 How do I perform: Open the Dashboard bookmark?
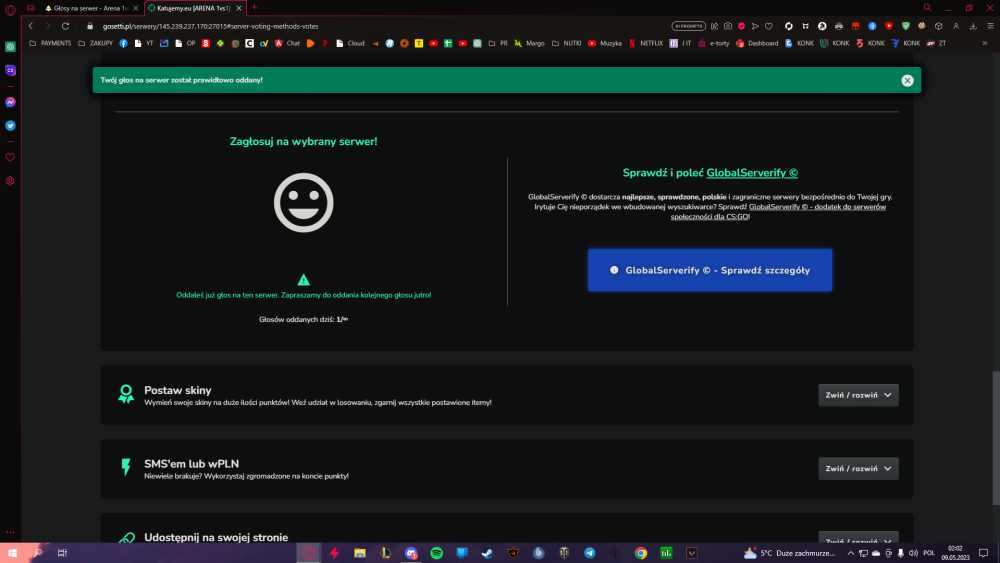pyautogui.click(x=757, y=43)
